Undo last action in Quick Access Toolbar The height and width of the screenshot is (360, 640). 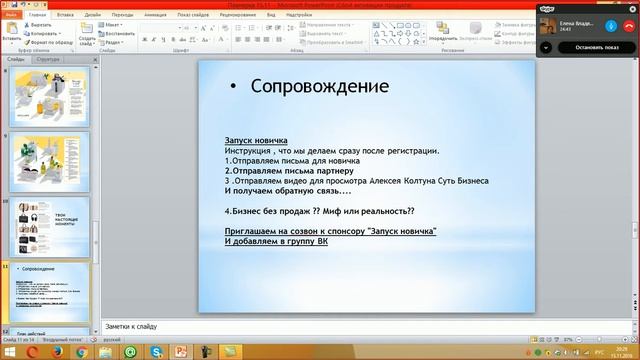tap(24, 4)
